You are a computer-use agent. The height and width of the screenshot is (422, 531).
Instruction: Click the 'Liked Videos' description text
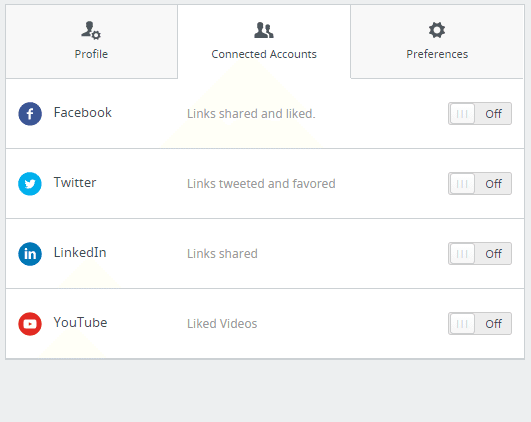[x=222, y=324]
